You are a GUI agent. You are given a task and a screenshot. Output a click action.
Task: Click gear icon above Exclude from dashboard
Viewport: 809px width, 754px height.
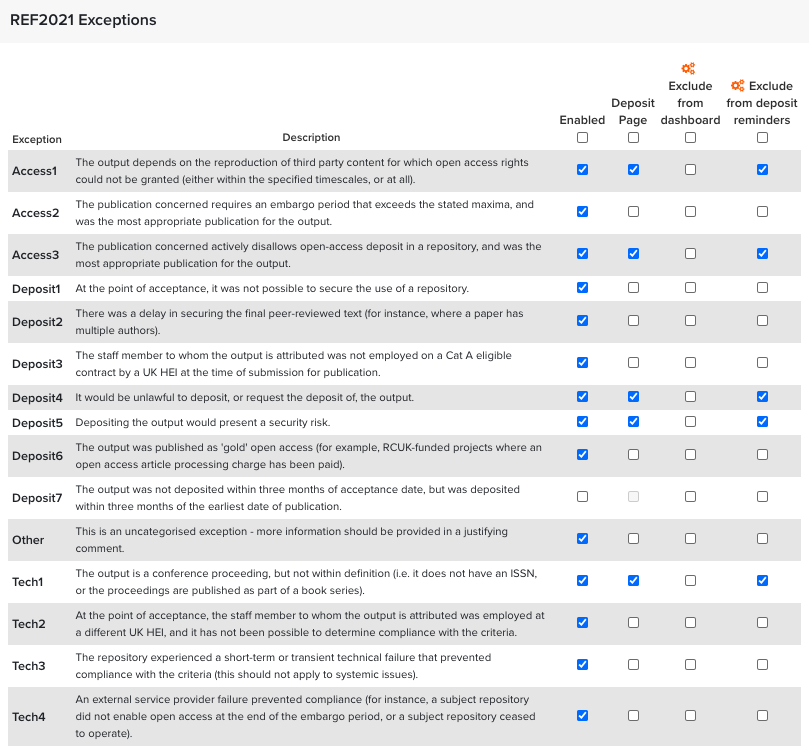coord(688,69)
